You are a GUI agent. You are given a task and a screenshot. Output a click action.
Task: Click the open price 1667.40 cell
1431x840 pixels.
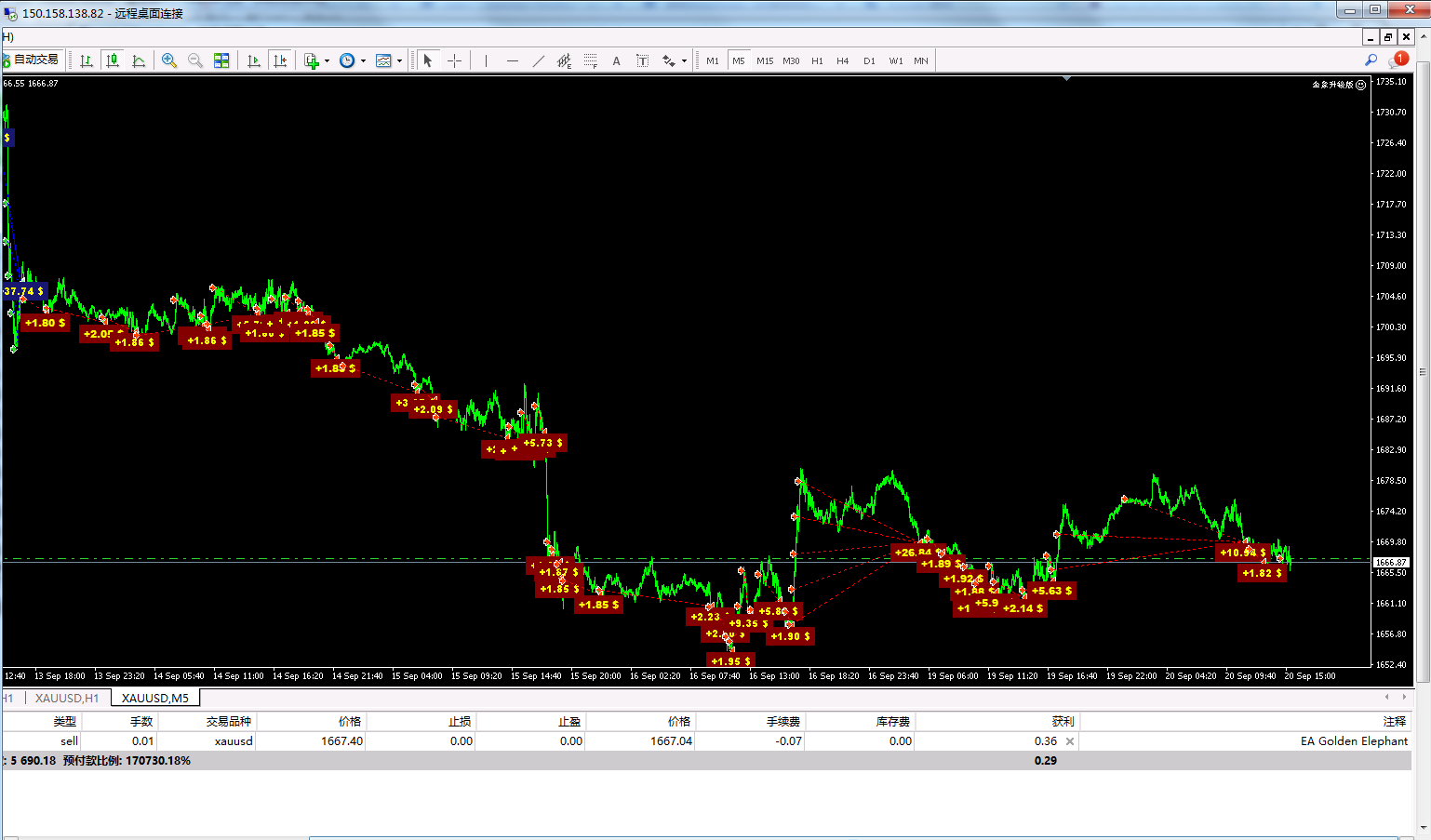coord(342,741)
